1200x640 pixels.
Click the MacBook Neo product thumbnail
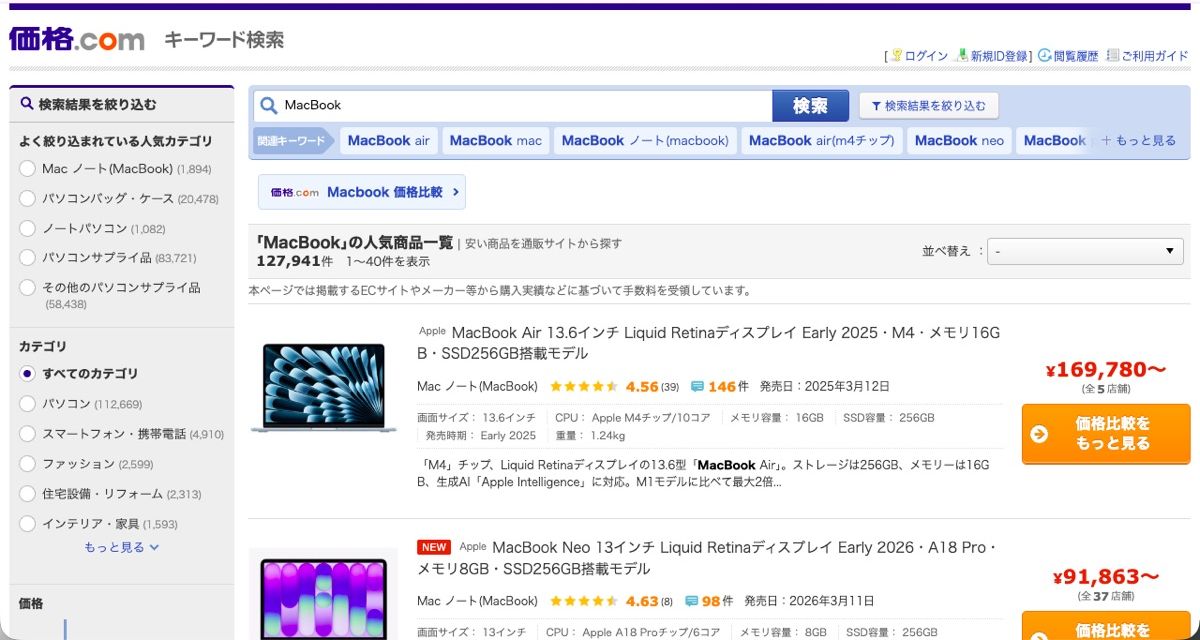tap(323, 596)
